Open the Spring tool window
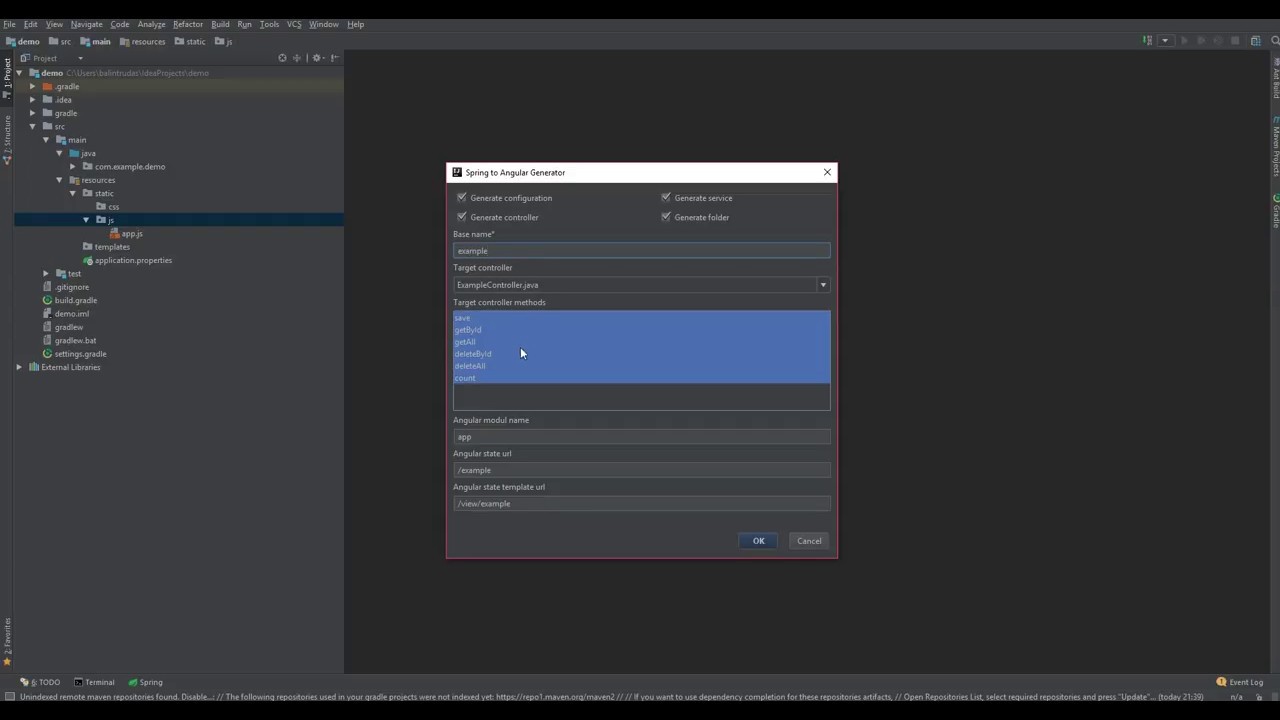The height and width of the screenshot is (720, 1280). pyautogui.click(x=146, y=682)
